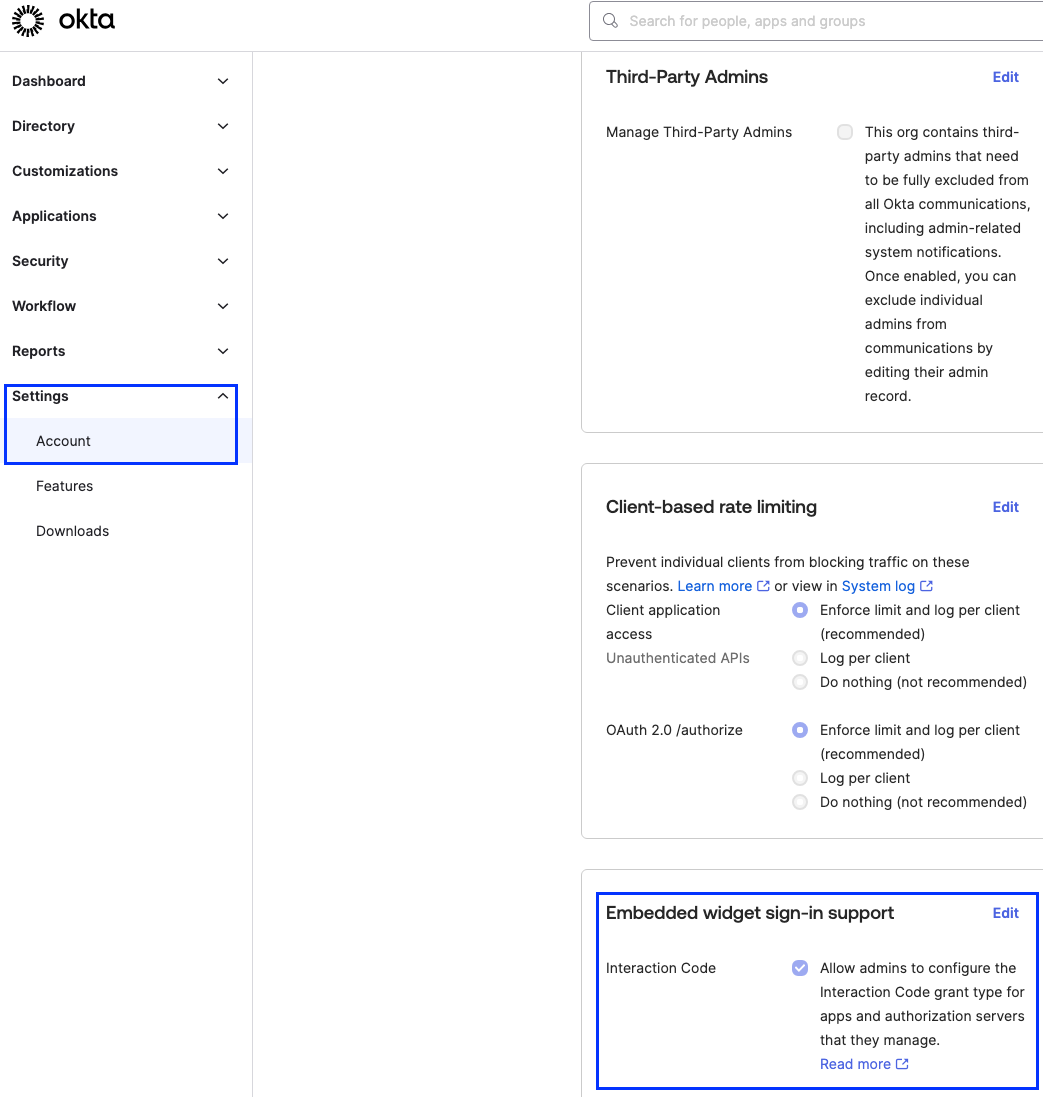Image resolution: width=1043 pixels, height=1097 pixels.
Task: Select Enforce limit for OAuth 2.0 /authorize
Action: click(800, 730)
